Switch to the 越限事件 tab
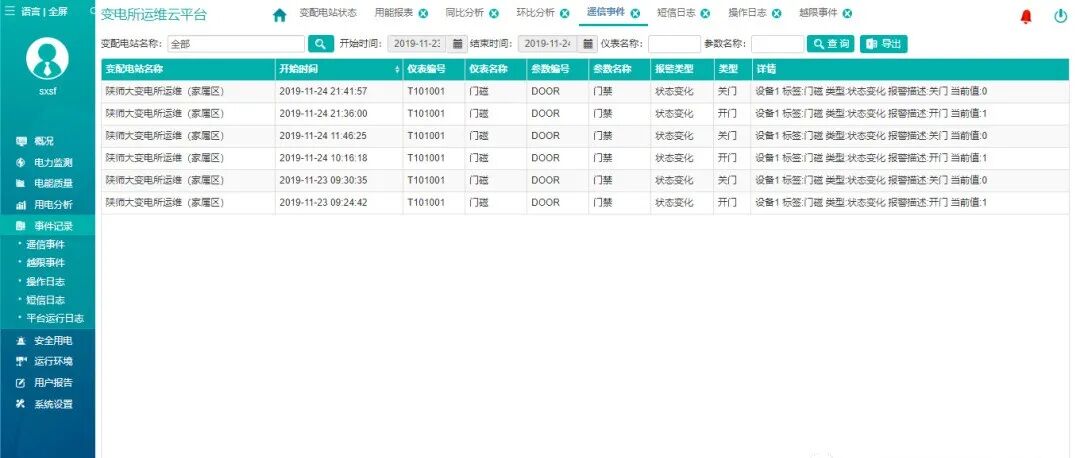 [x=818, y=13]
